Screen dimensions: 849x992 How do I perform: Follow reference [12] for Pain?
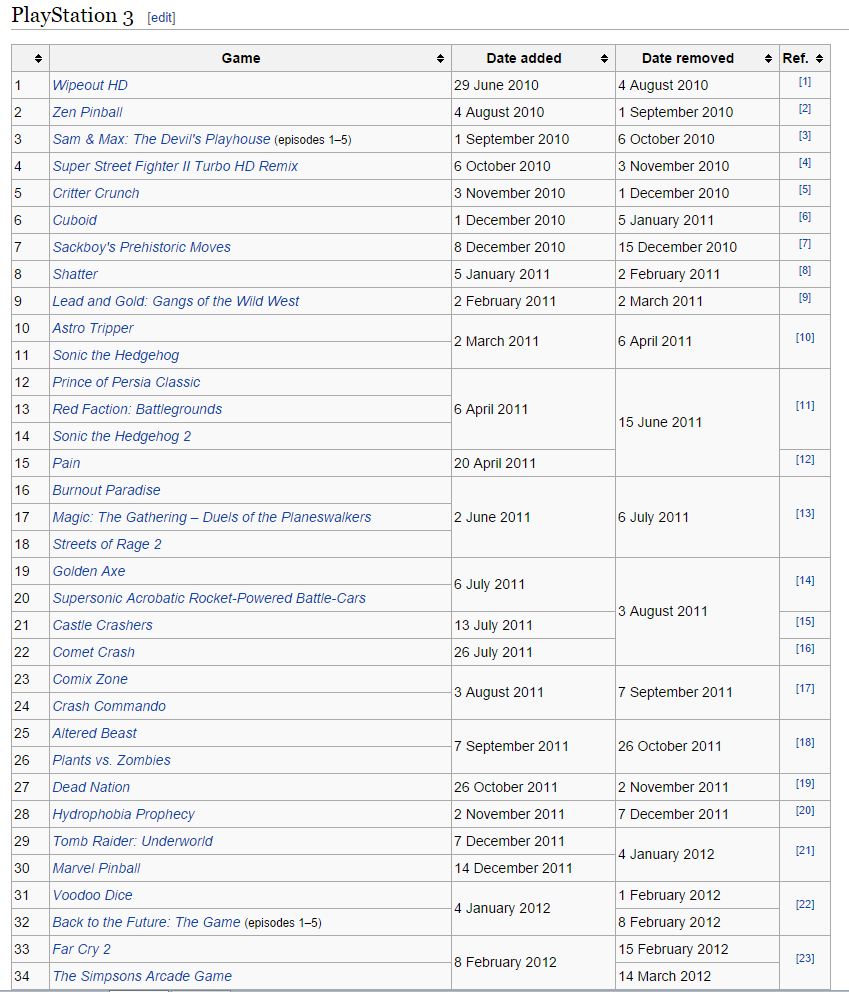tap(805, 459)
